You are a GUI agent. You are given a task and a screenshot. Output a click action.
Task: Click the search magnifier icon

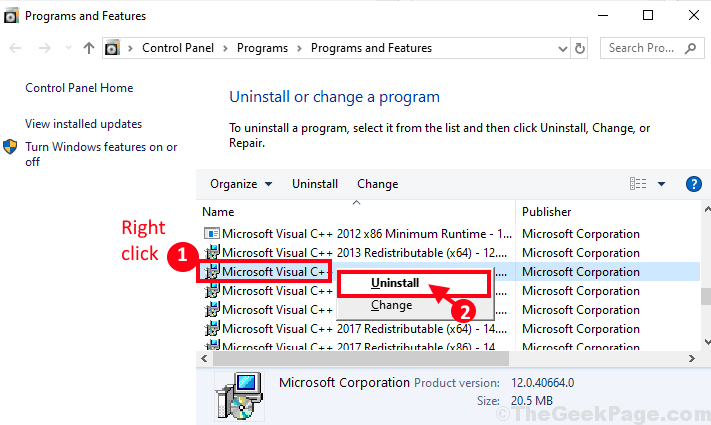point(690,48)
